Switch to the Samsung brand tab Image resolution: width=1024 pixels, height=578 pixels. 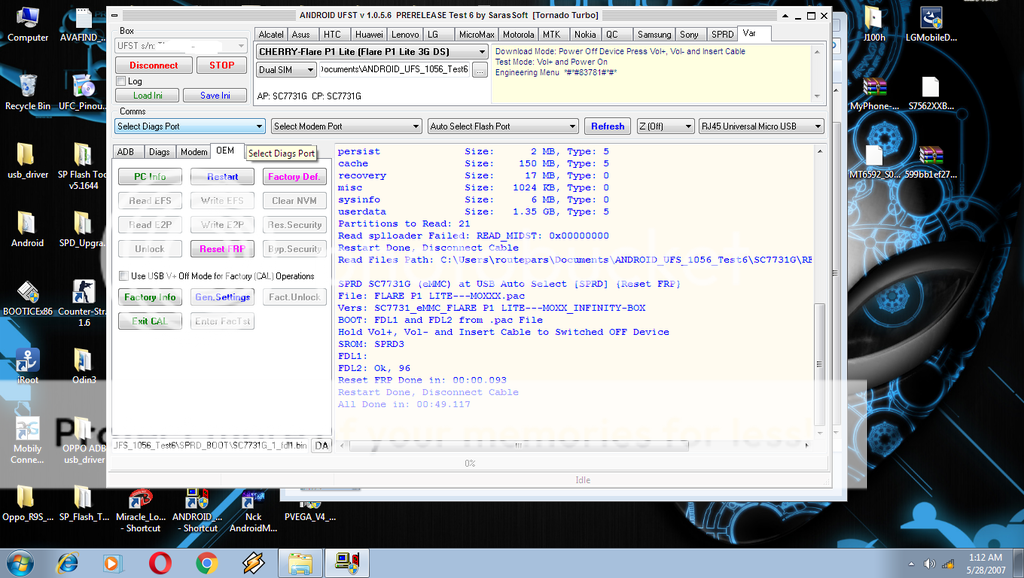654,34
